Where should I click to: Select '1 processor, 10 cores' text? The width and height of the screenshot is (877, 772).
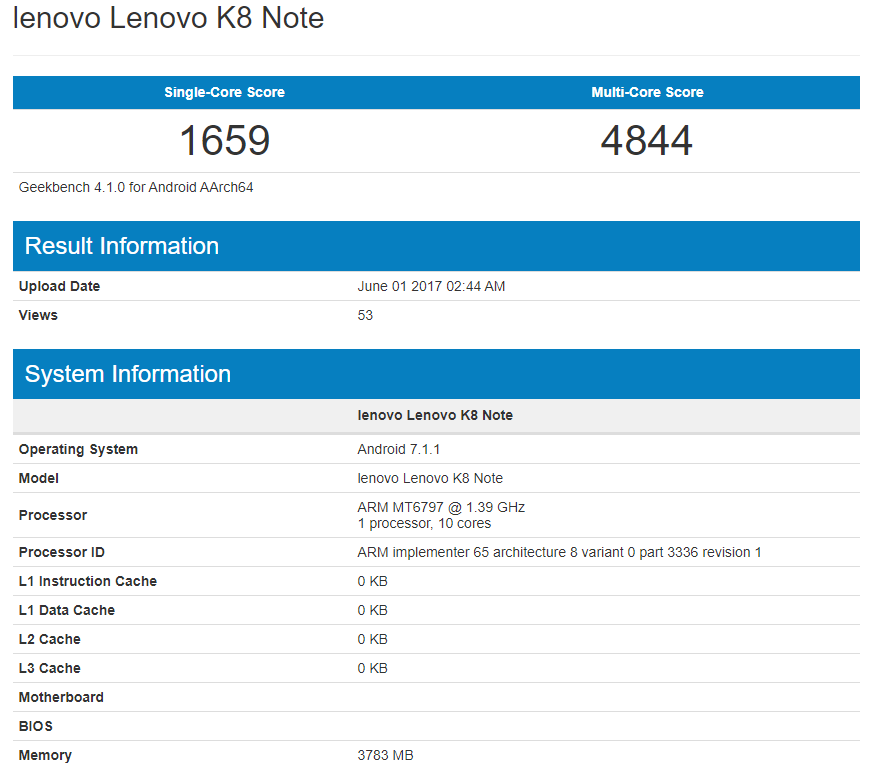tap(425, 524)
